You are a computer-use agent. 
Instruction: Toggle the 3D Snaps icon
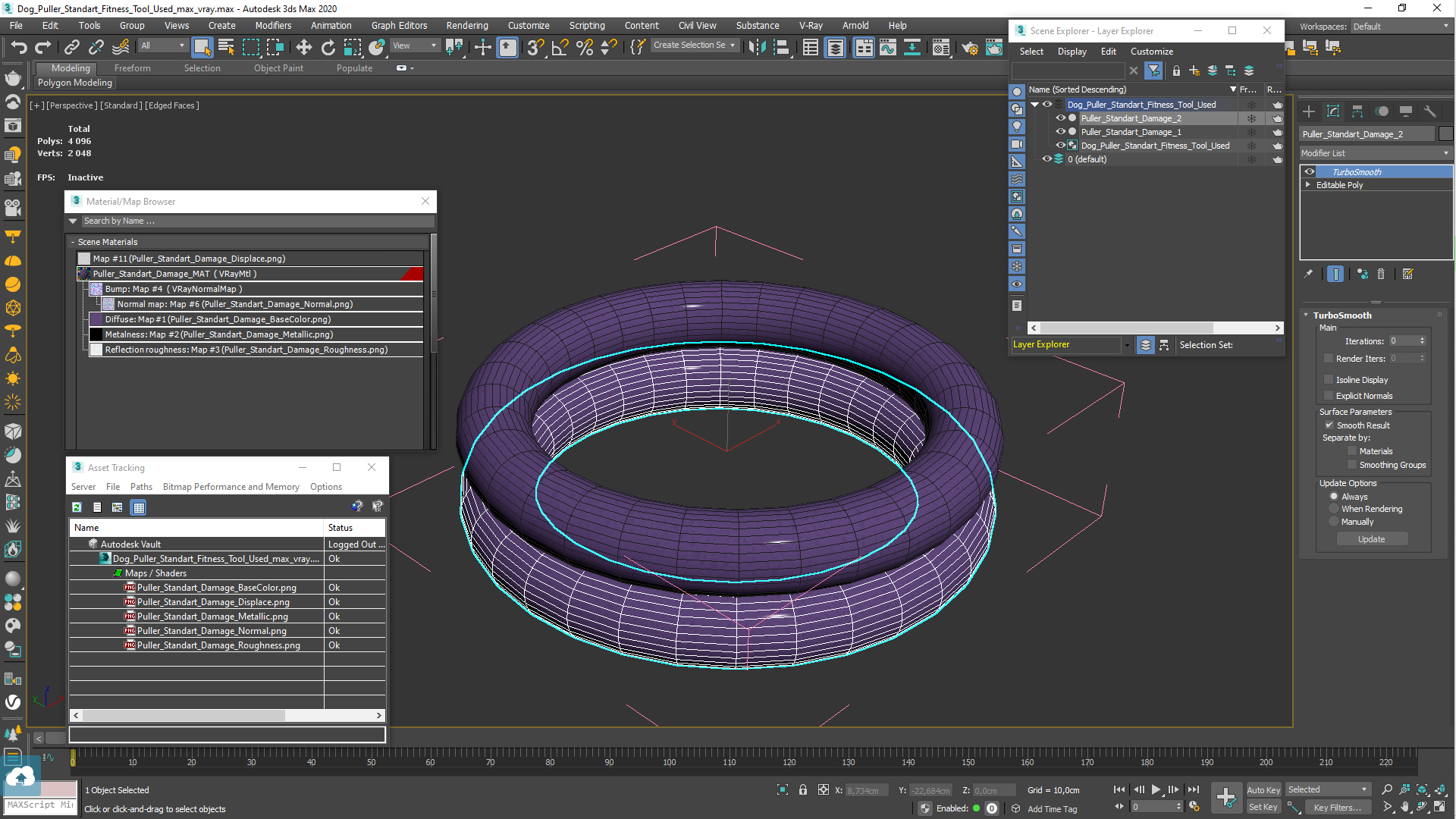pyautogui.click(x=535, y=47)
